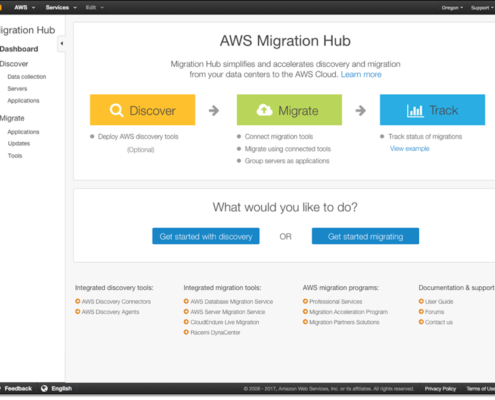Open Applications under Discover
Image resolution: width=495 pixels, height=400 pixels.
click(x=23, y=101)
